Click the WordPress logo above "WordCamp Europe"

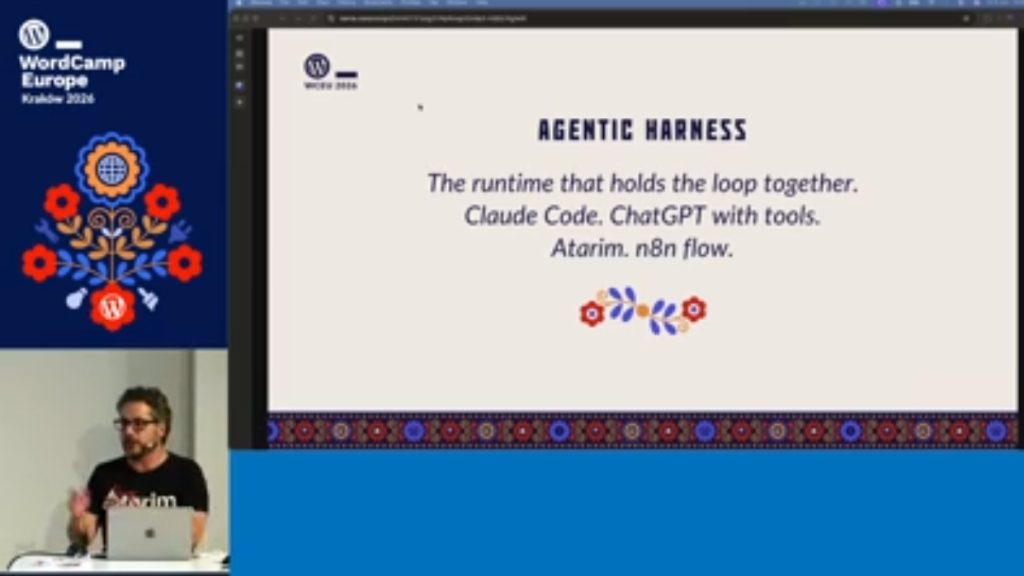[x=34, y=34]
